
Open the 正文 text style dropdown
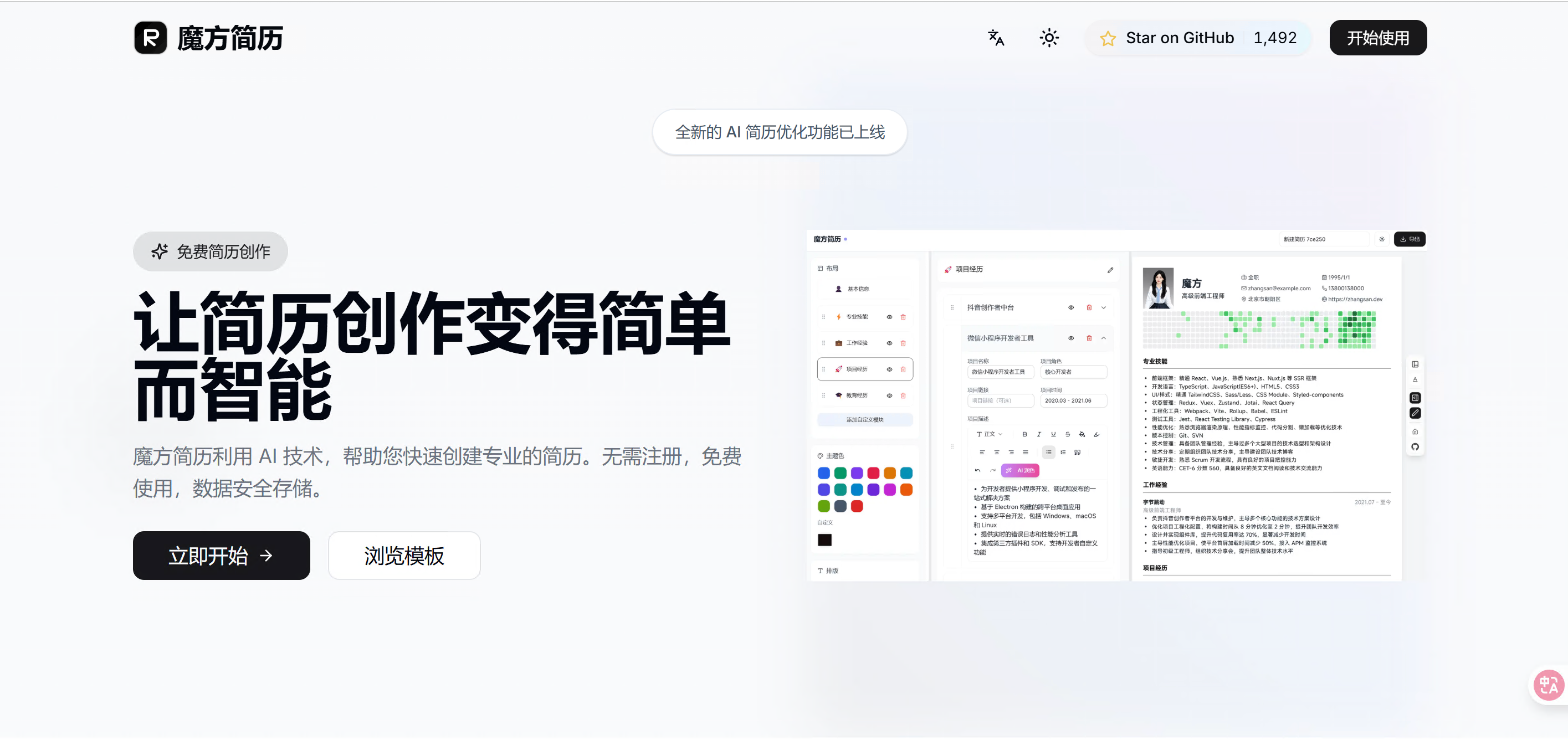pos(989,434)
